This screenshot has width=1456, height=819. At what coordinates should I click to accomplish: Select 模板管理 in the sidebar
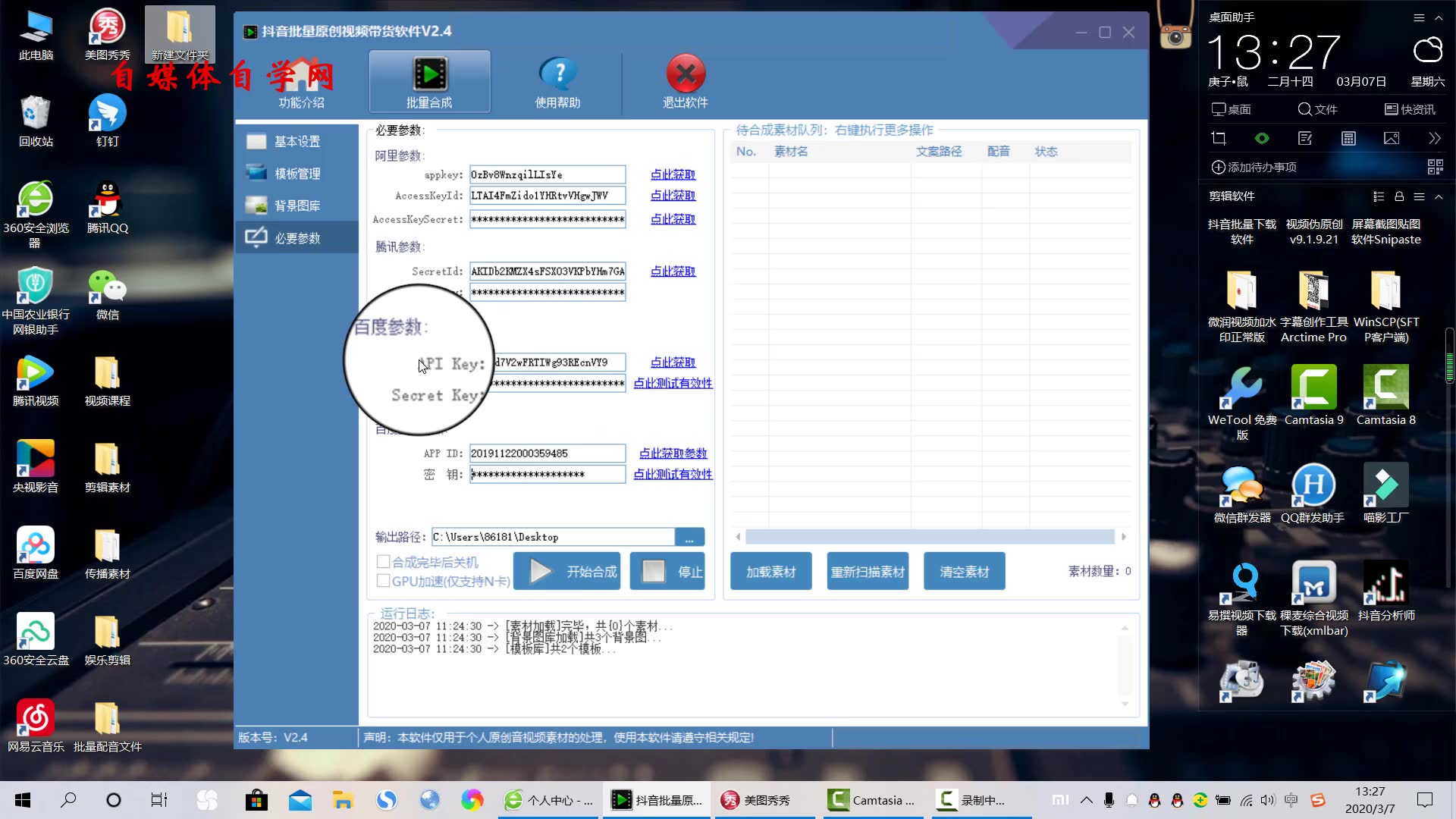(x=297, y=174)
